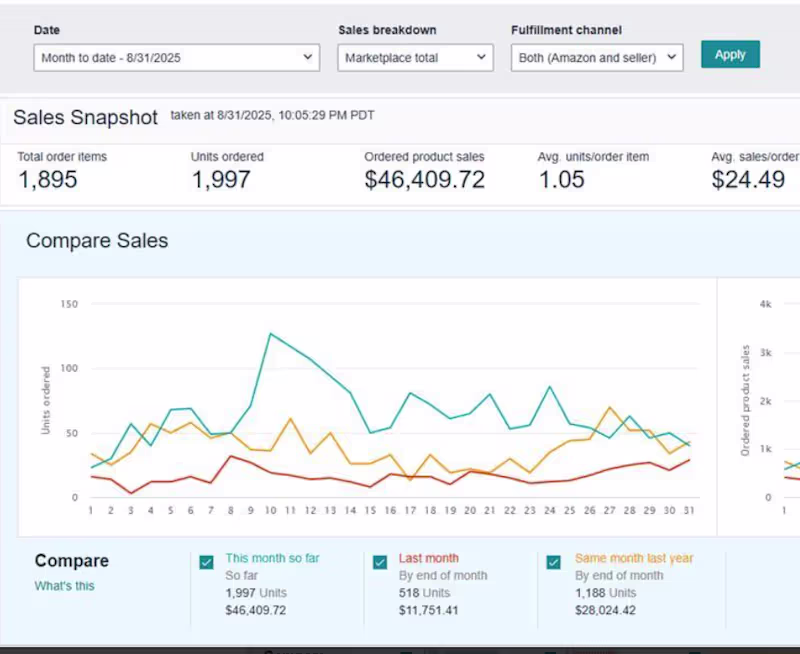This screenshot has width=800, height=654.
Task: Click the Ordered product sales value $46,409.72
Action: (424, 180)
